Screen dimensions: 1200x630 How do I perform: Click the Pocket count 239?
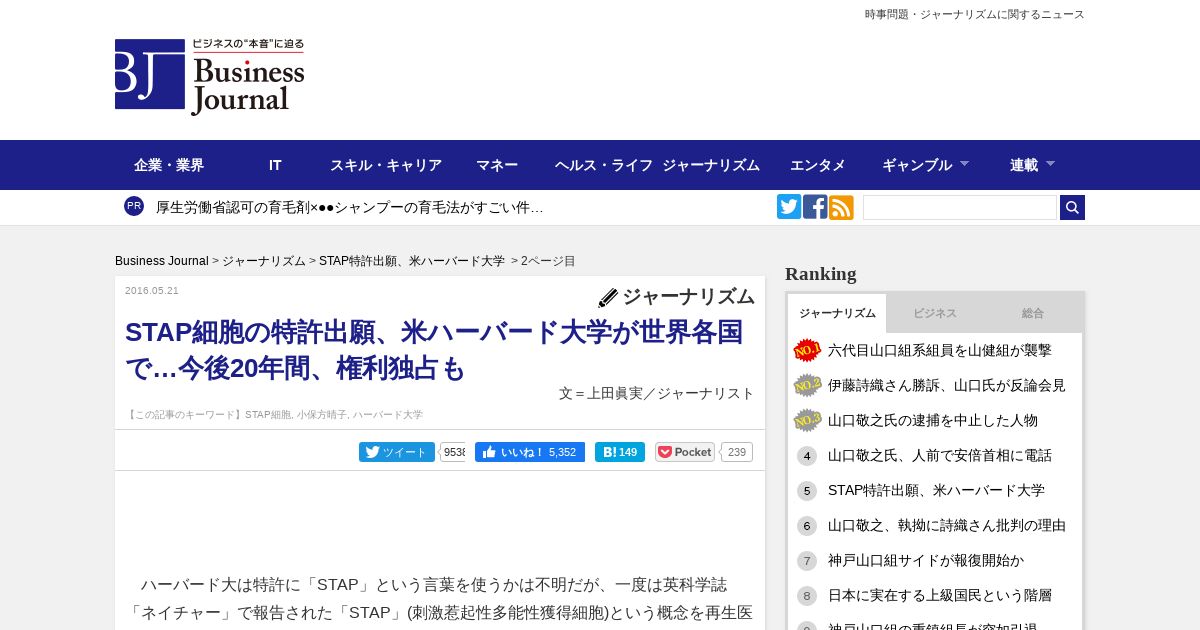pos(737,452)
